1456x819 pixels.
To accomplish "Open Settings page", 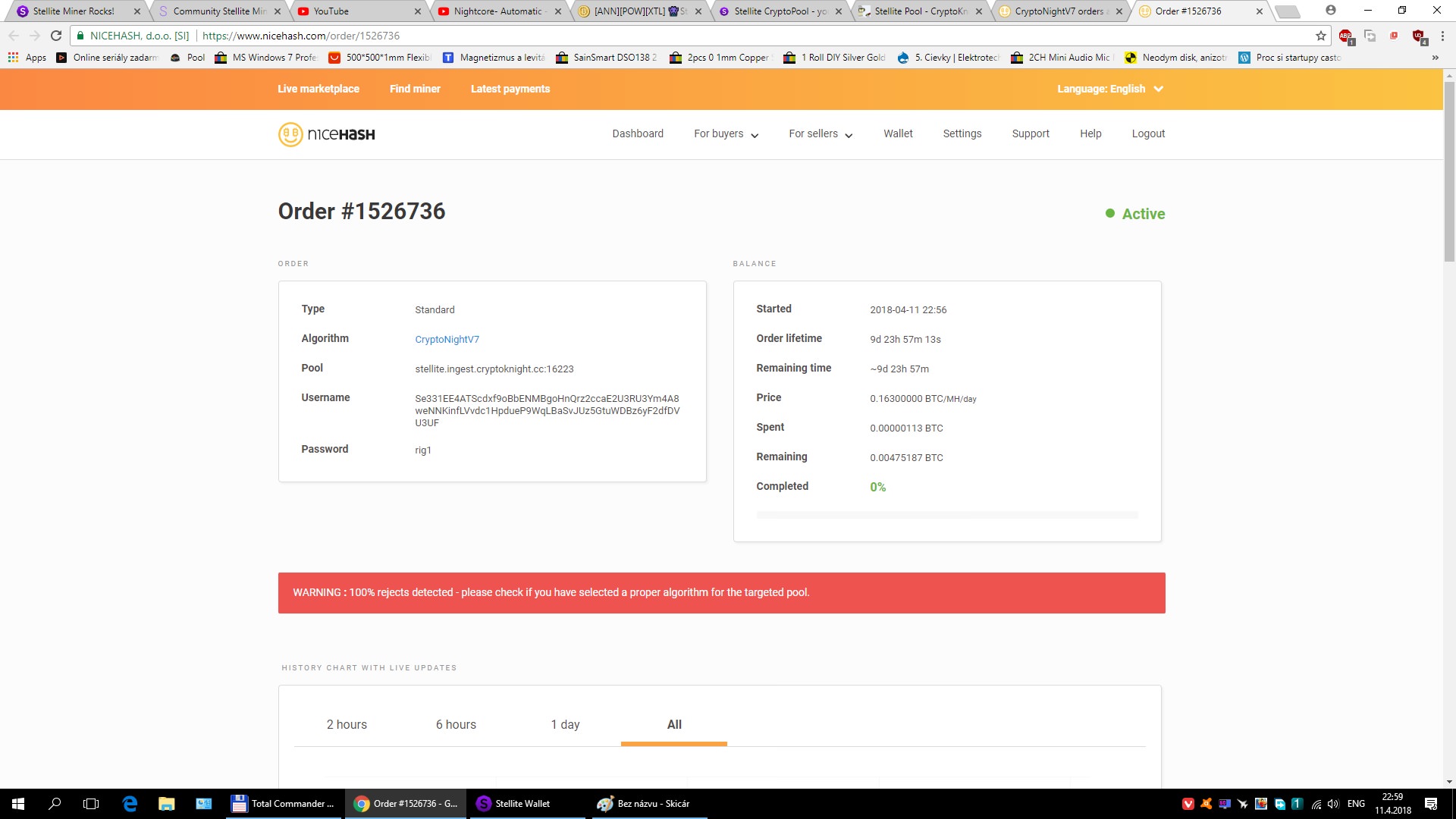I will [x=962, y=133].
